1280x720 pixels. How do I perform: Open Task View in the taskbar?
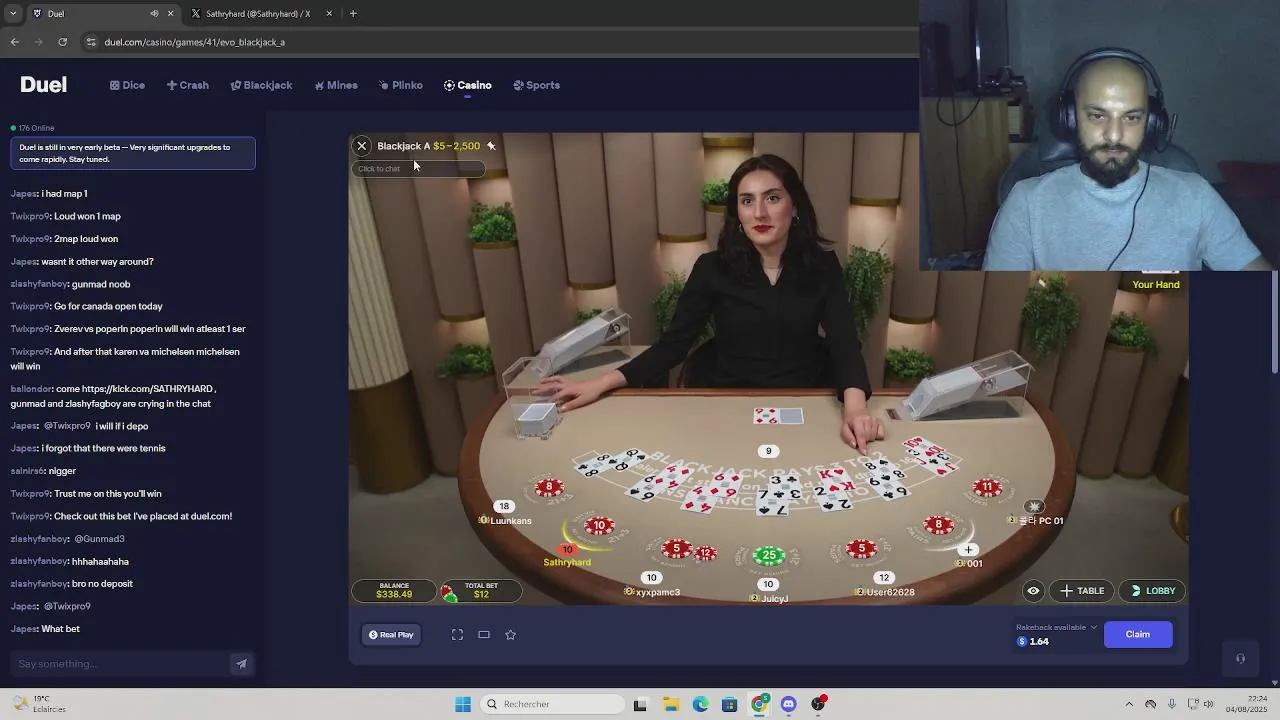pos(640,704)
